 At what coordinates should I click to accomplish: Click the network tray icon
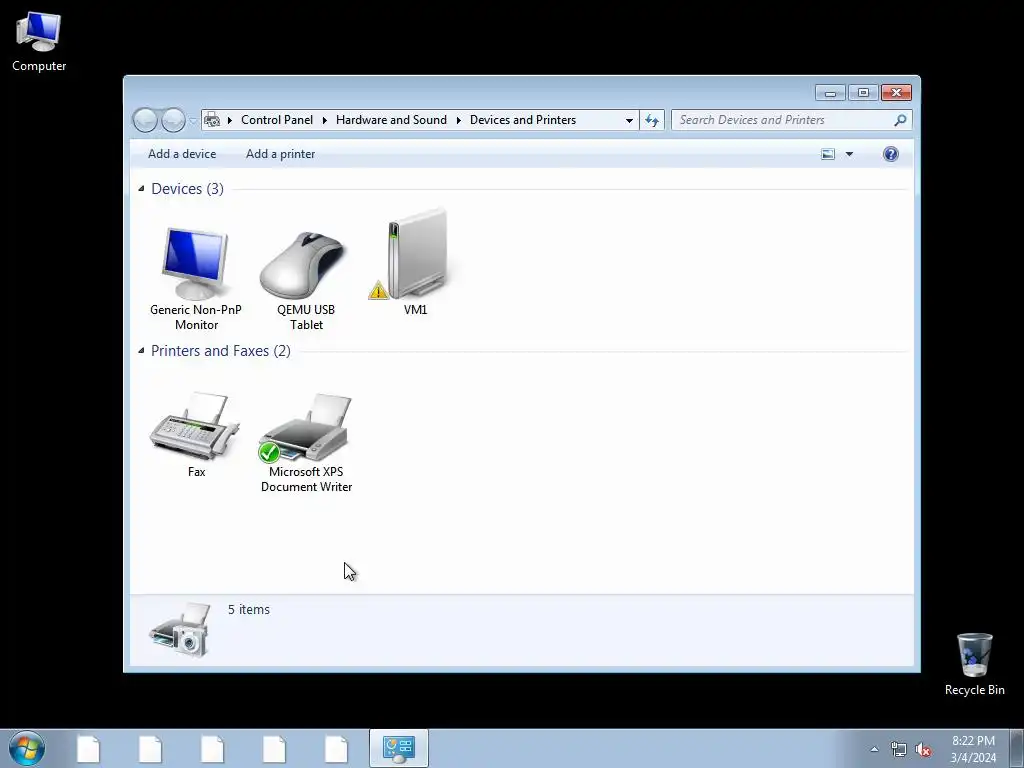899,750
